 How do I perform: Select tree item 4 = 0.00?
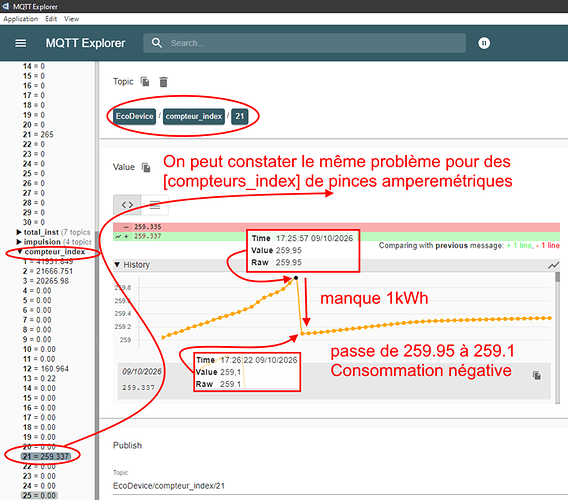coord(37,291)
